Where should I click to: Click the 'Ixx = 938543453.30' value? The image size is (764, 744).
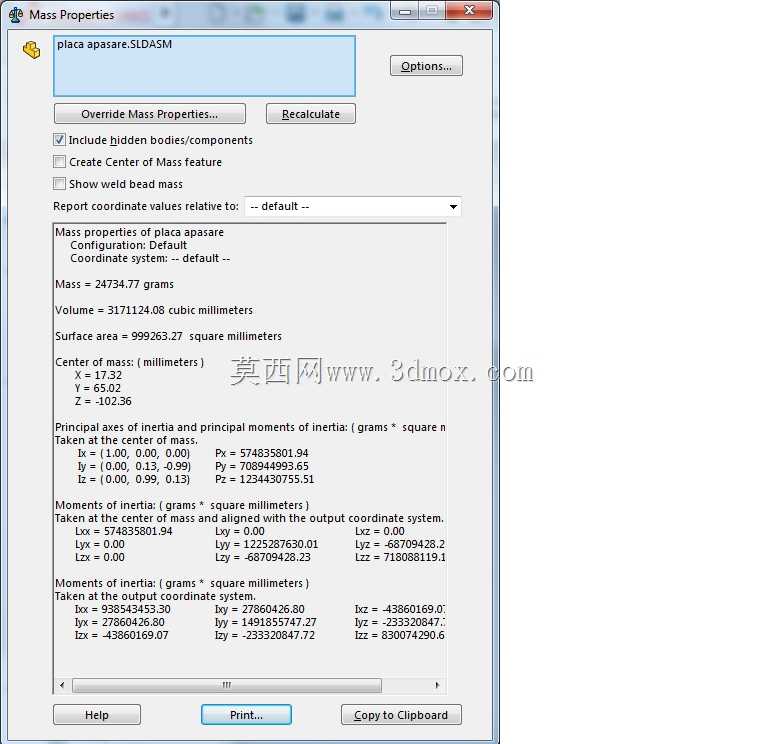click(123, 609)
